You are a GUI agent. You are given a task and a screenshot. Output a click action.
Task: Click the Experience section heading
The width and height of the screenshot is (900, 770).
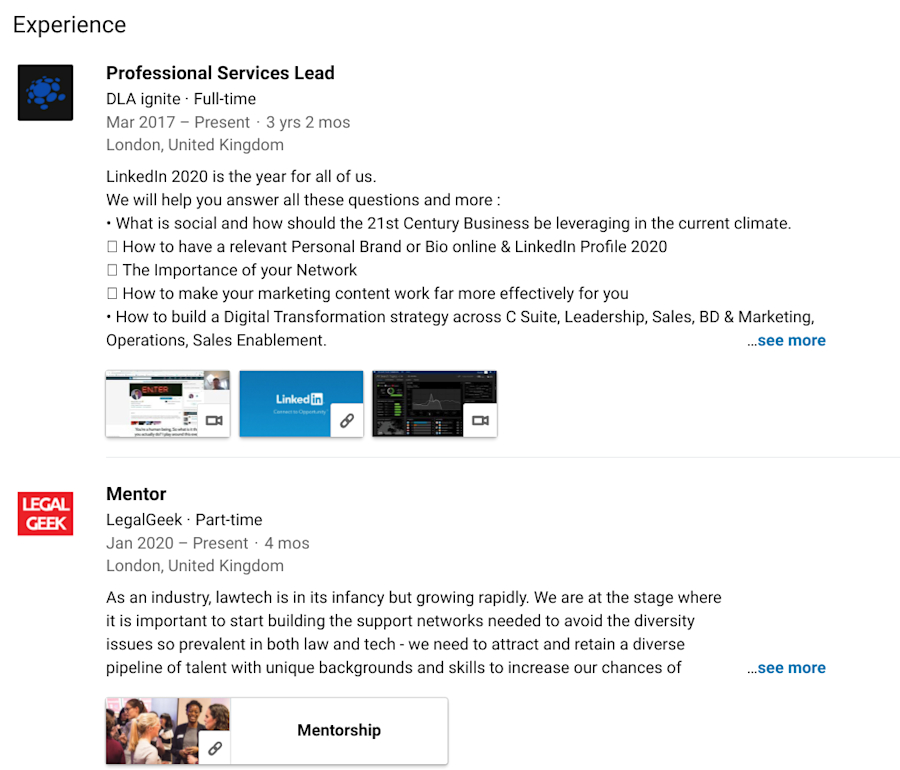pyautogui.click(x=69, y=24)
